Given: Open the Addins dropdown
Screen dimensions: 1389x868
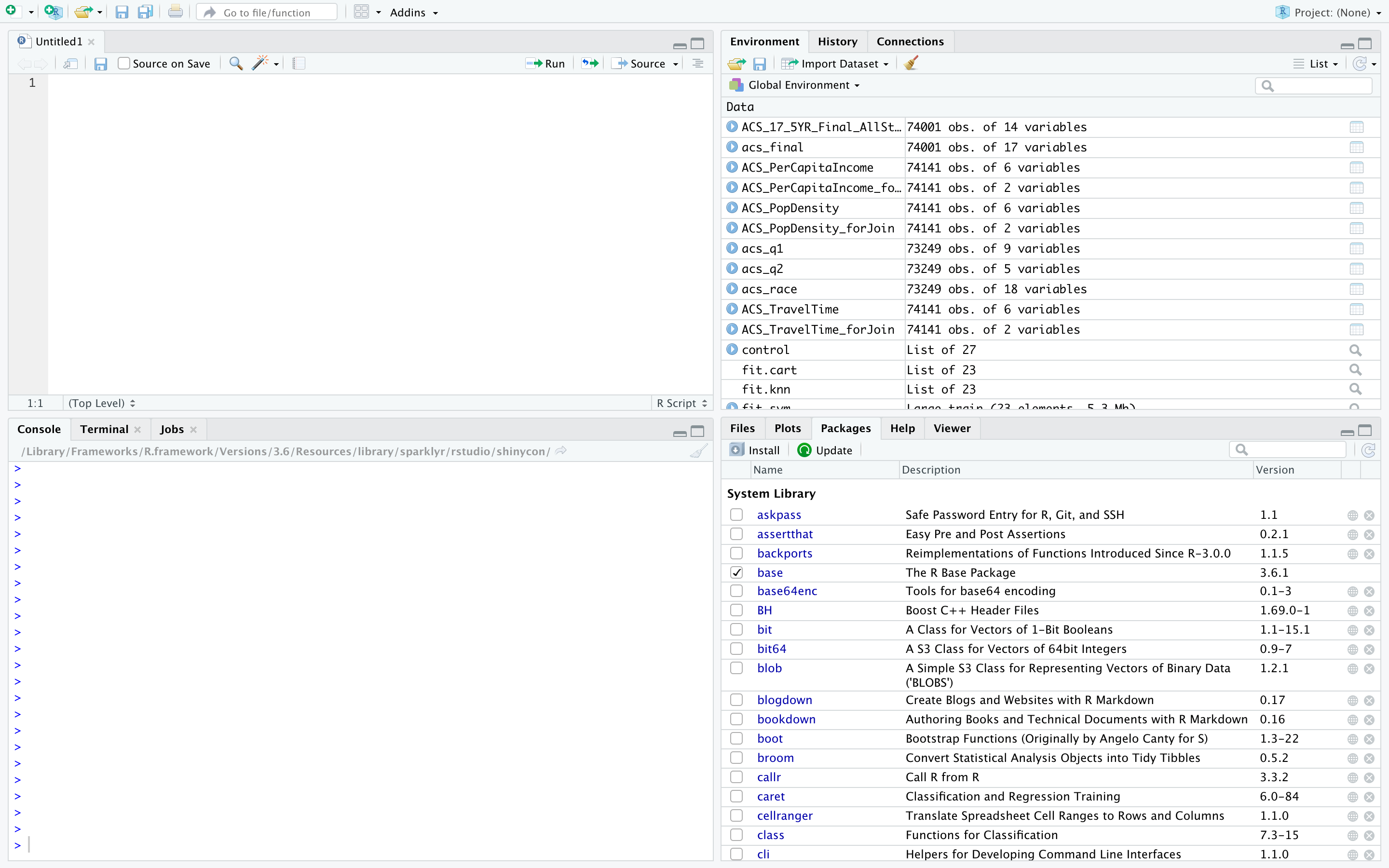Looking at the screenshot, I should 413,13.
